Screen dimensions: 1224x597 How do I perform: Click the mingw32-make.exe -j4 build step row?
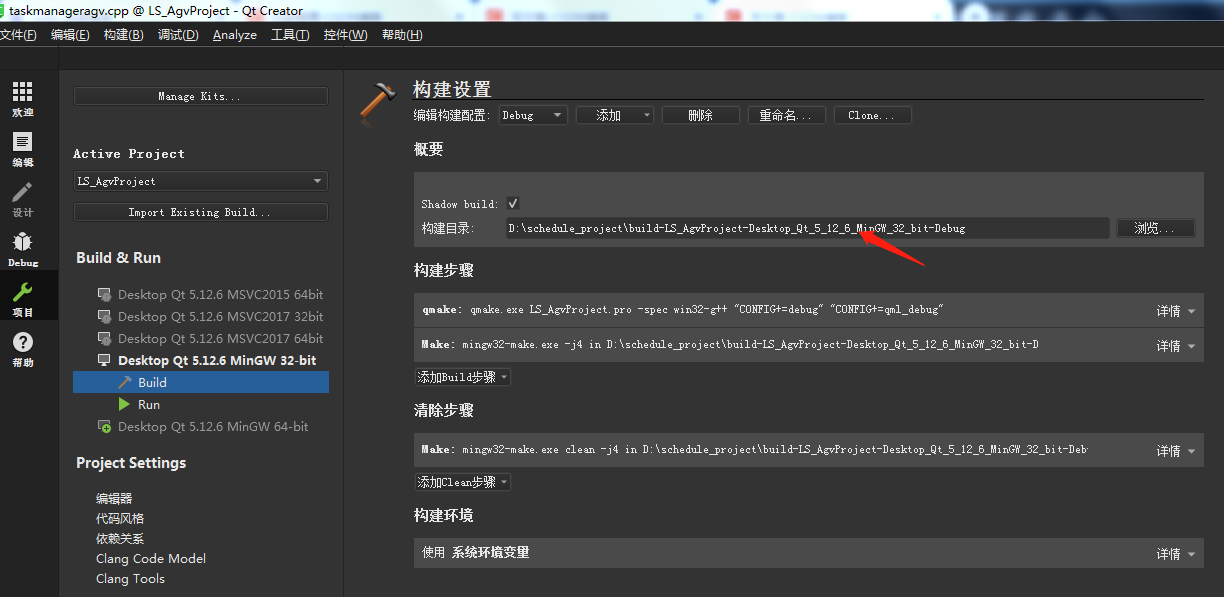809,345
